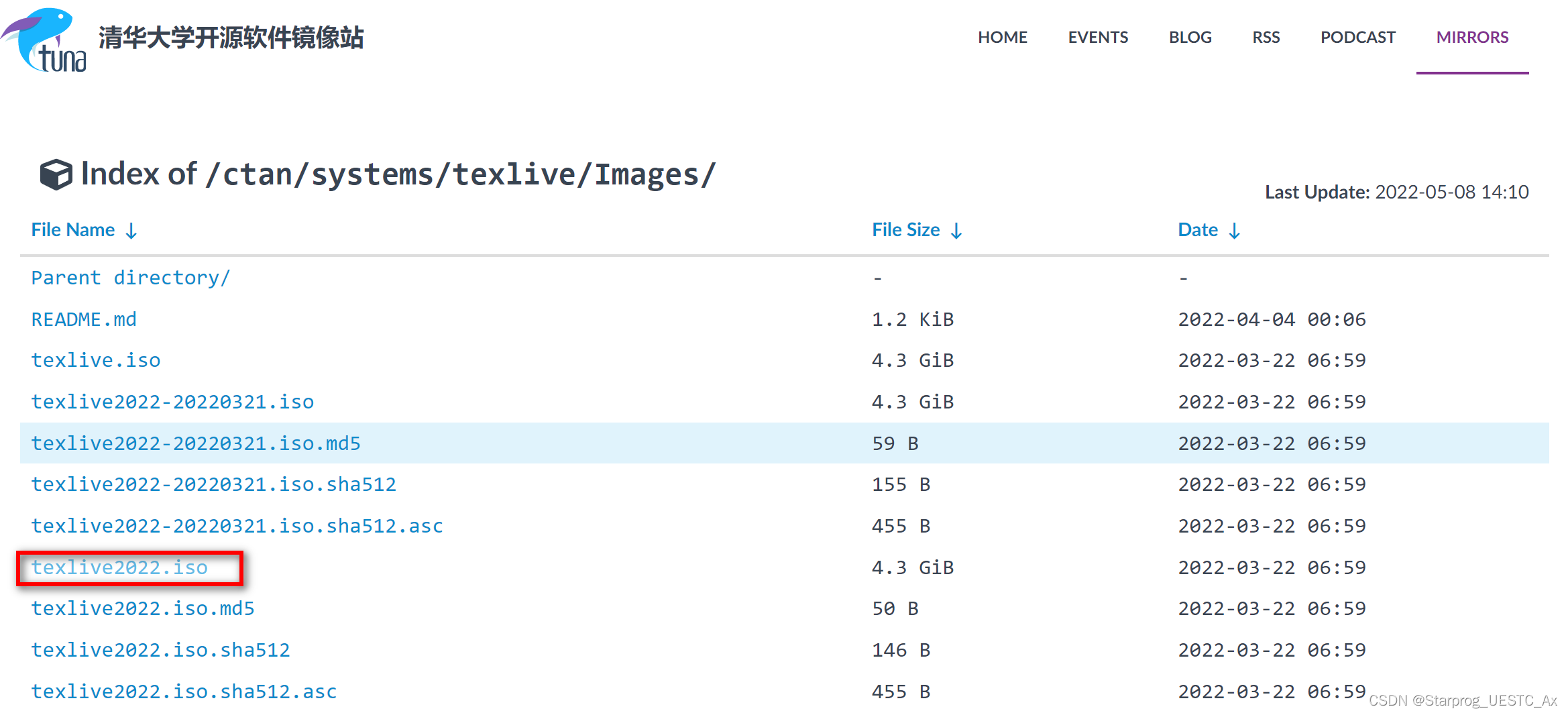1568x715 pixels.
Task: Click the date of texlive2022.iso row
Action: (1272, 567)
